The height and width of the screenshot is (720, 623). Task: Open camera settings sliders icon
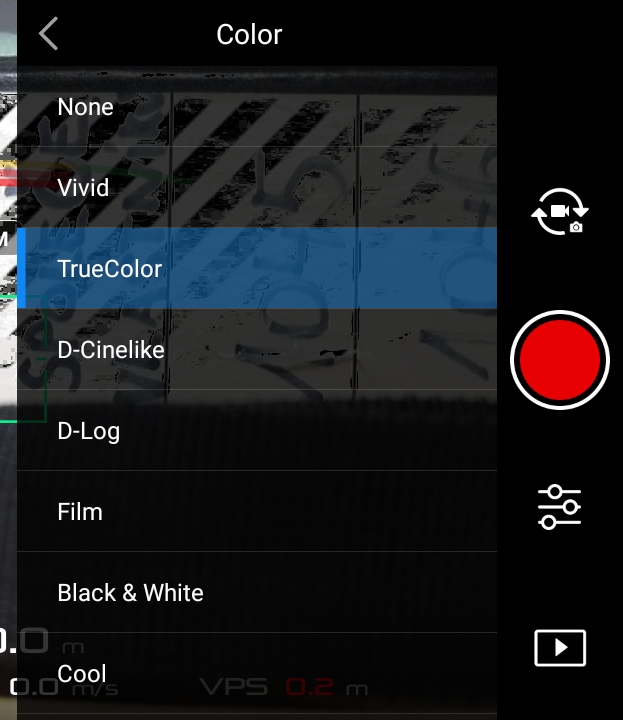coord(559,507)
